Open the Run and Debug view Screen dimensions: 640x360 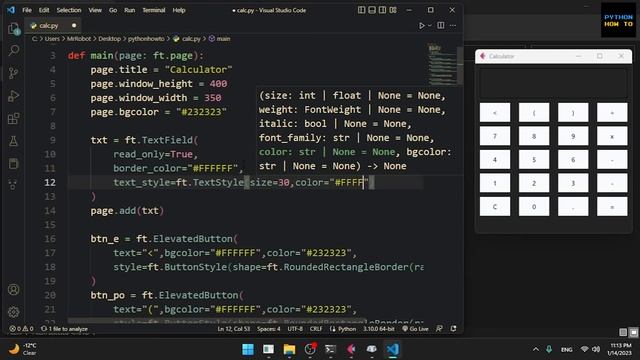pos(13,96)
